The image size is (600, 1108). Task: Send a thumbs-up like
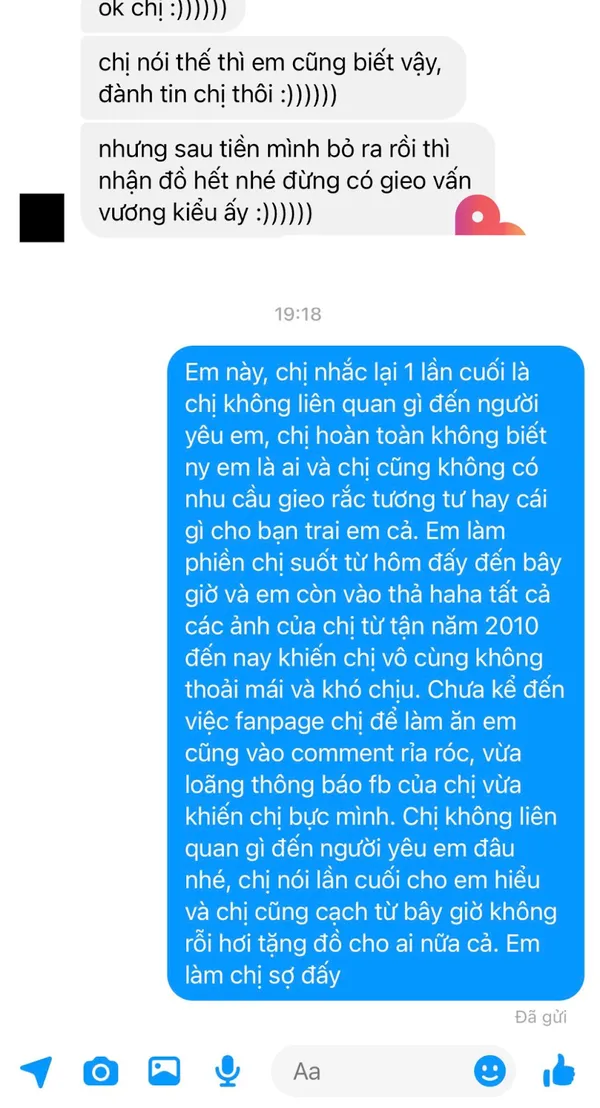[x=558, y=1070]
